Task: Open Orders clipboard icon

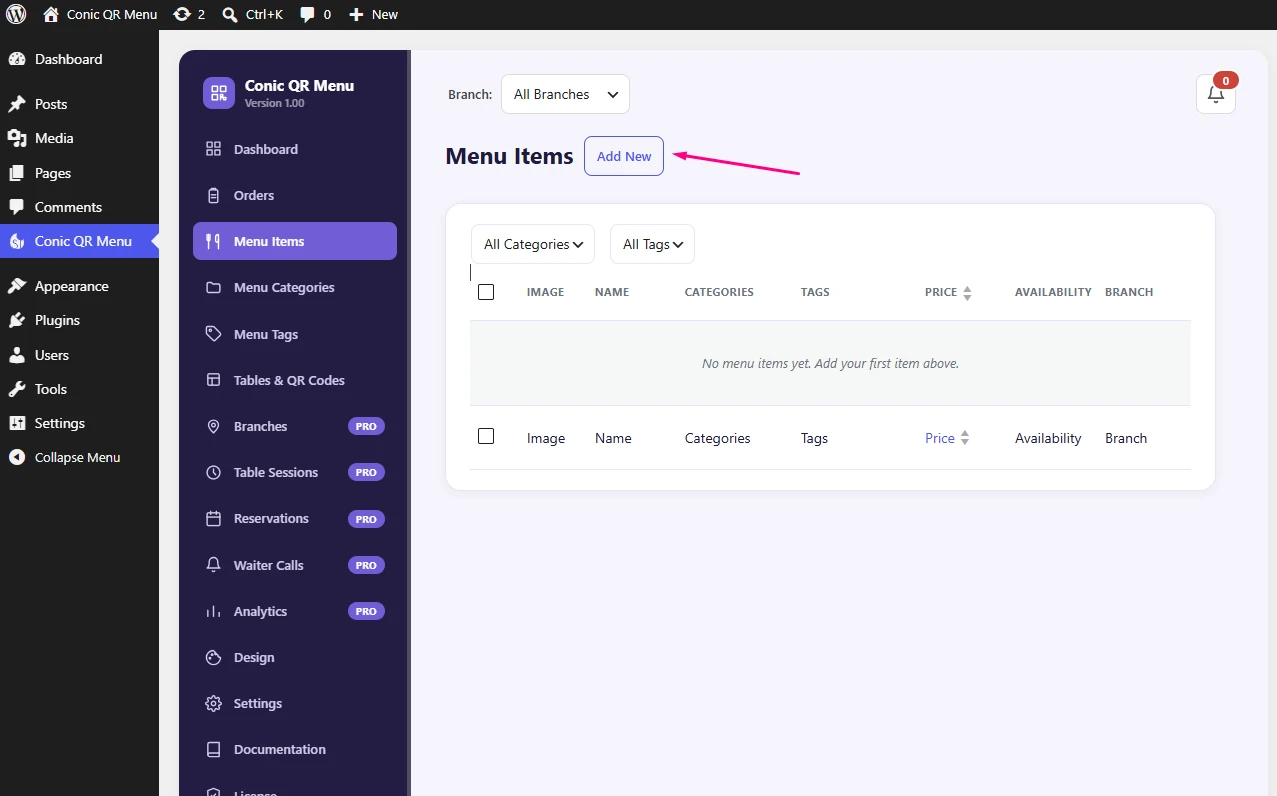Action: (213, 195)
